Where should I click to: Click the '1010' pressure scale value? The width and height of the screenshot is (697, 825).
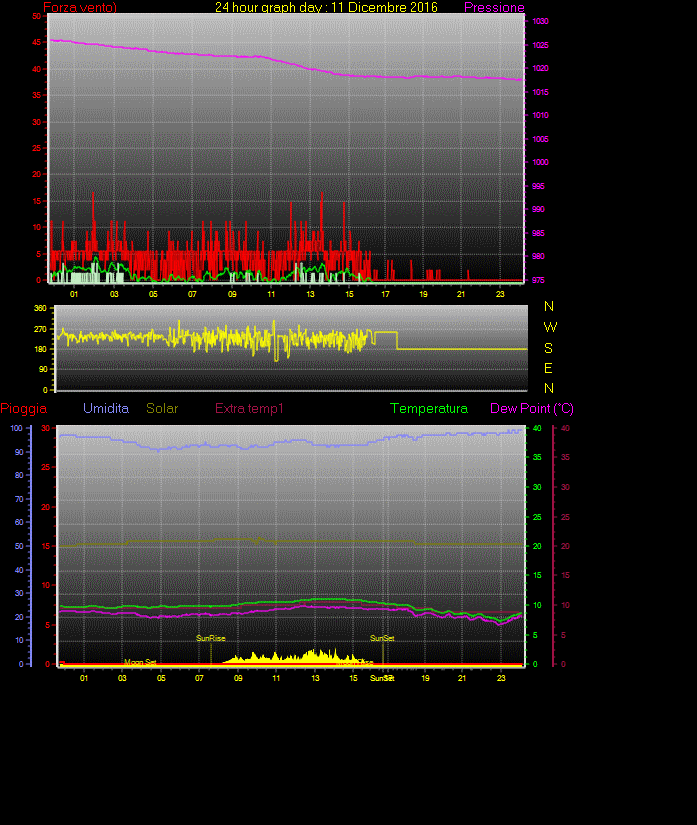click(540, 115)
